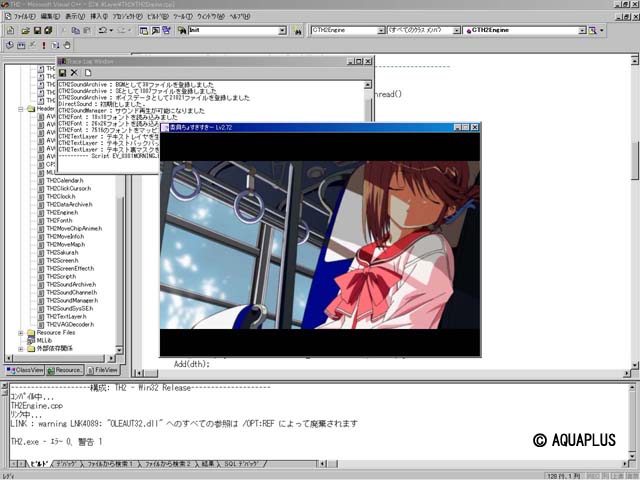Click the red exclamation Execute Program icon
640x480 pixels.
[x=44, y=45]
